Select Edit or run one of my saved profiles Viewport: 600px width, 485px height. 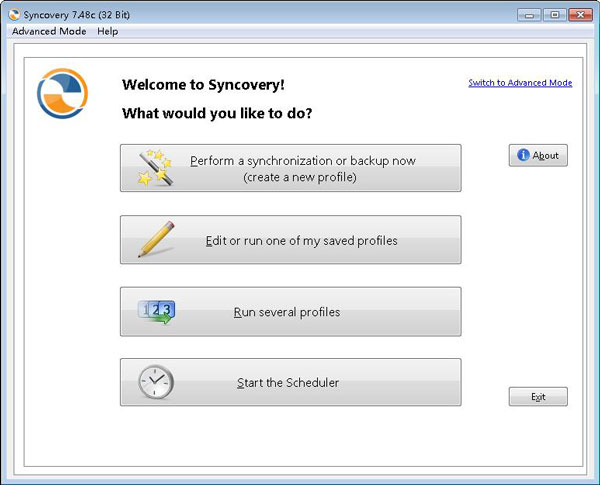pos(302,240)
